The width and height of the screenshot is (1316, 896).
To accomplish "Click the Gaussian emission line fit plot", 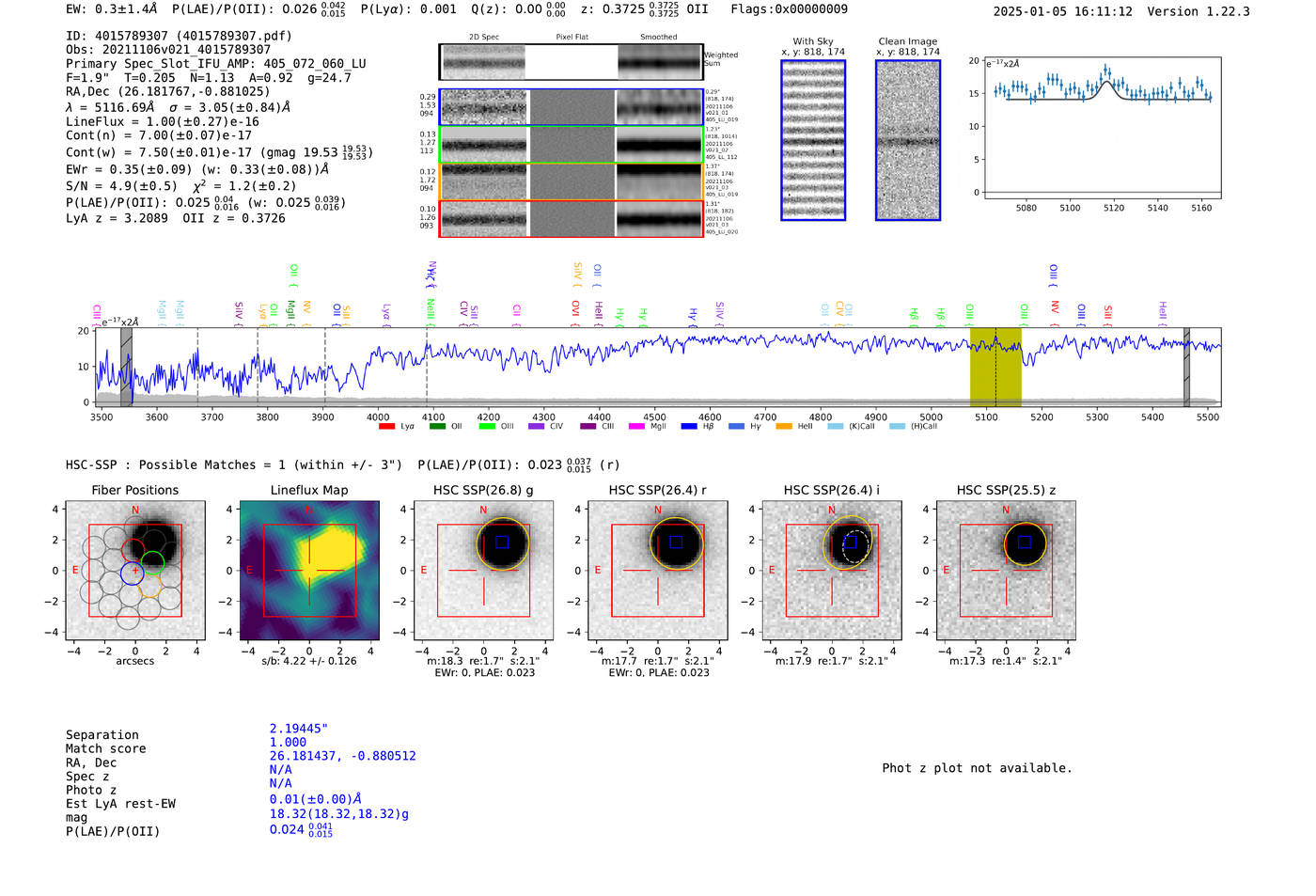I will pyautogui.click(x=1102, y=128).
